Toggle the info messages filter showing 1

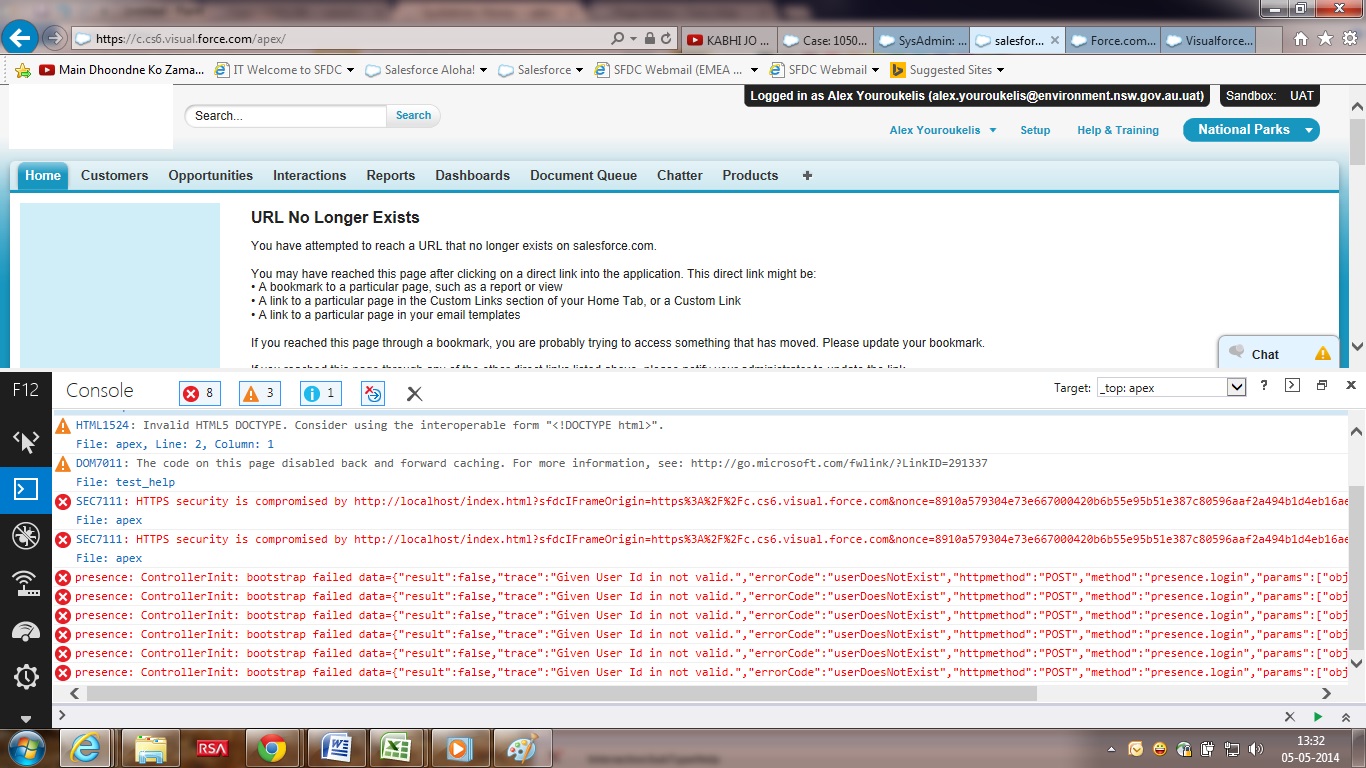tap(321, 394)
